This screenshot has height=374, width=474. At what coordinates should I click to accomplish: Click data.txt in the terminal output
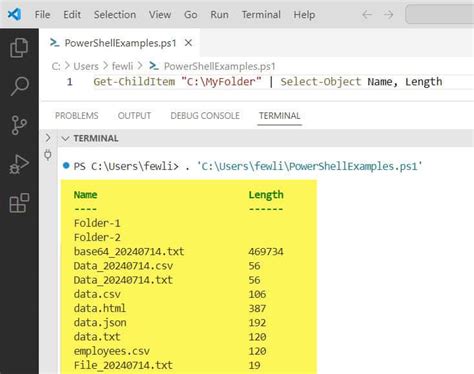97,337
